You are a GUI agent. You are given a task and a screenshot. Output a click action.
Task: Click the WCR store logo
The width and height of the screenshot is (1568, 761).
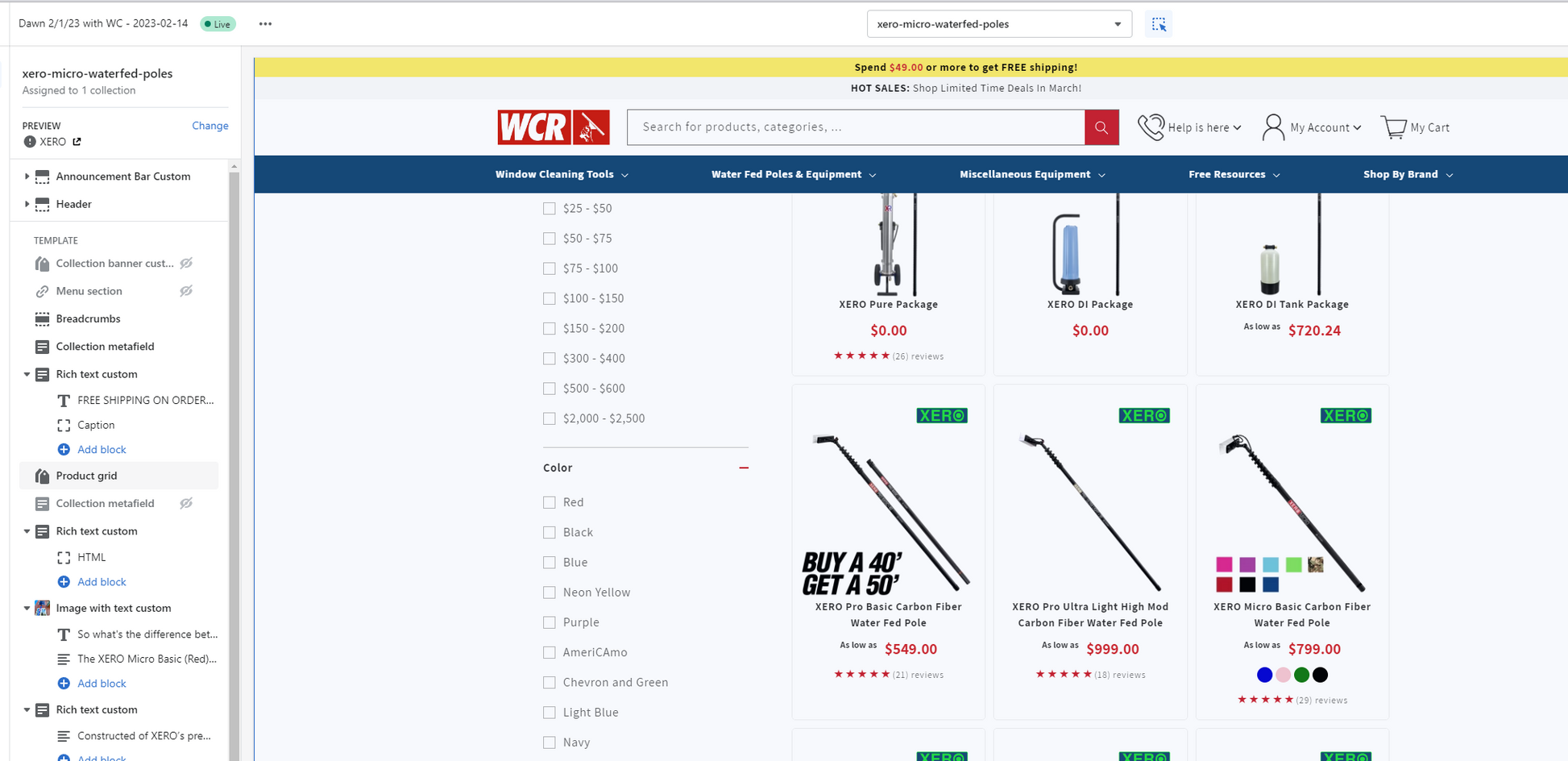[554, 127]
